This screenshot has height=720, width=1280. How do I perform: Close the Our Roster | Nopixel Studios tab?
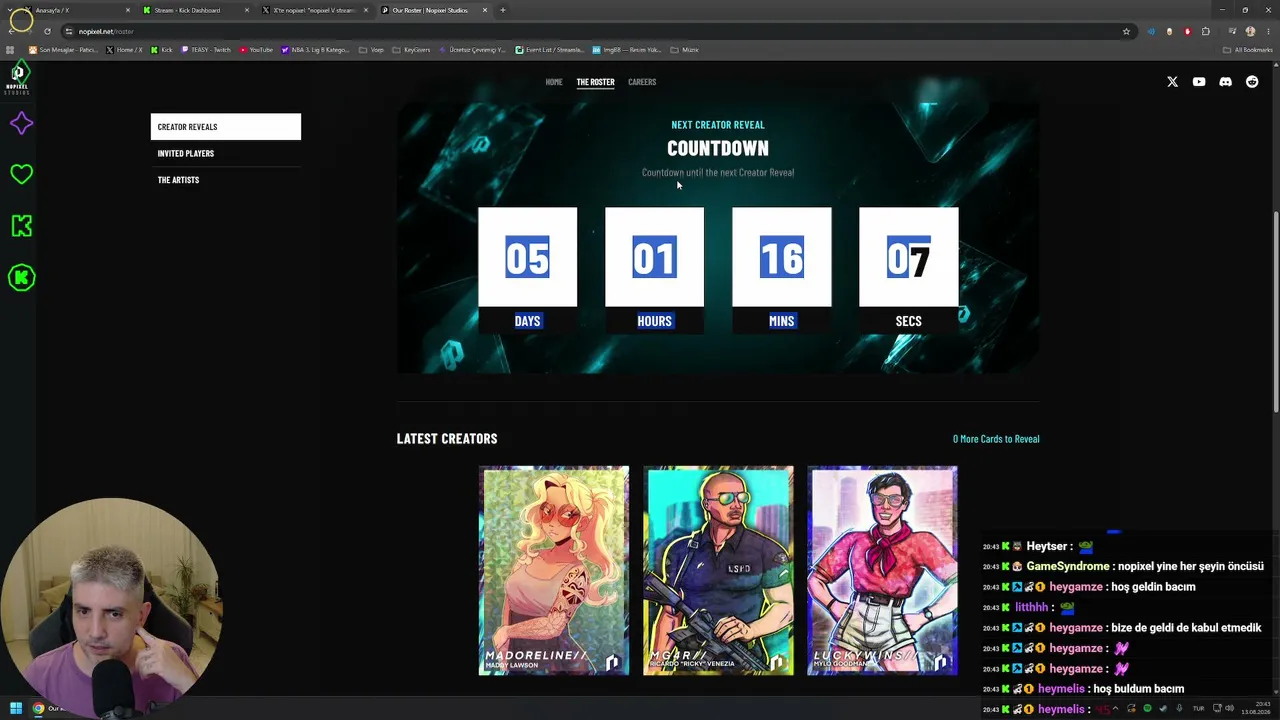click(x=485, y=10)
